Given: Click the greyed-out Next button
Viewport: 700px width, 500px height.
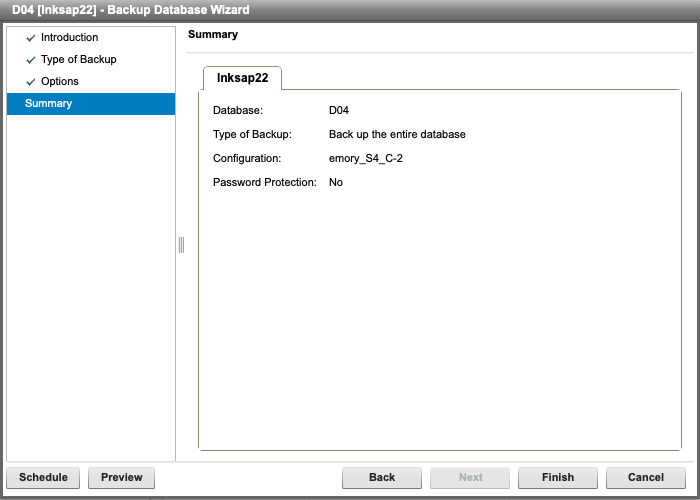Looking at the screenshot, I should point(470,478).
